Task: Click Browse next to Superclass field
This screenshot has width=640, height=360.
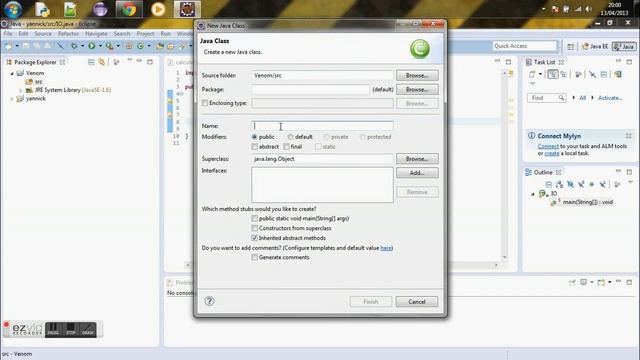Action: [x=417, y=159]
